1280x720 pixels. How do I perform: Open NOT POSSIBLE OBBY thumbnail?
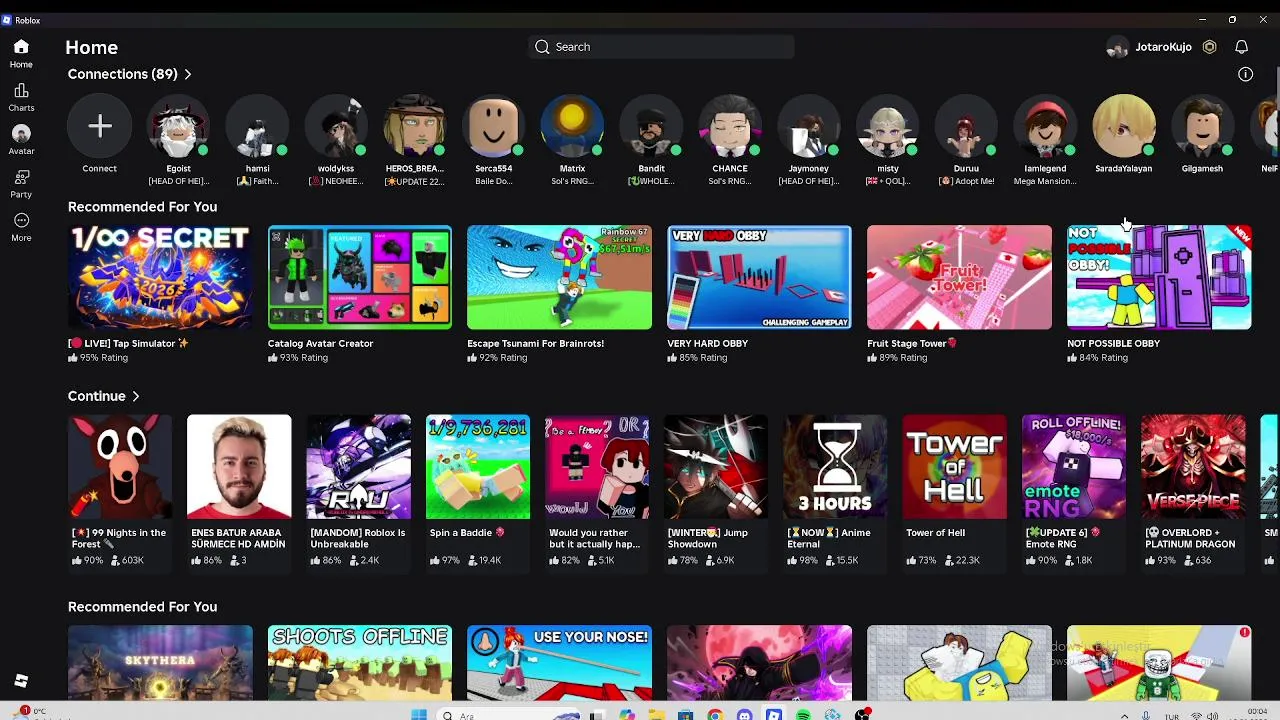[x=1159, y=277]
